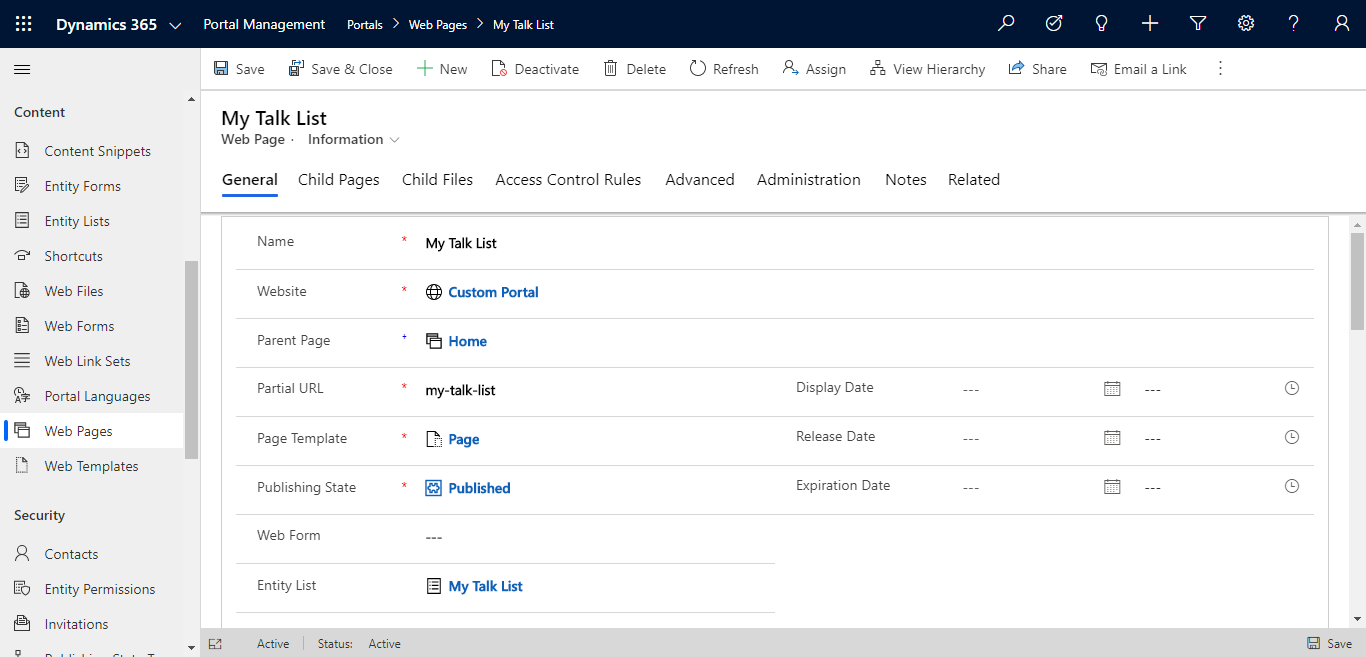This screenshot has width=1366, height=657.
Task: Open the Expiration Date time picker
Action: point(1292,486)
